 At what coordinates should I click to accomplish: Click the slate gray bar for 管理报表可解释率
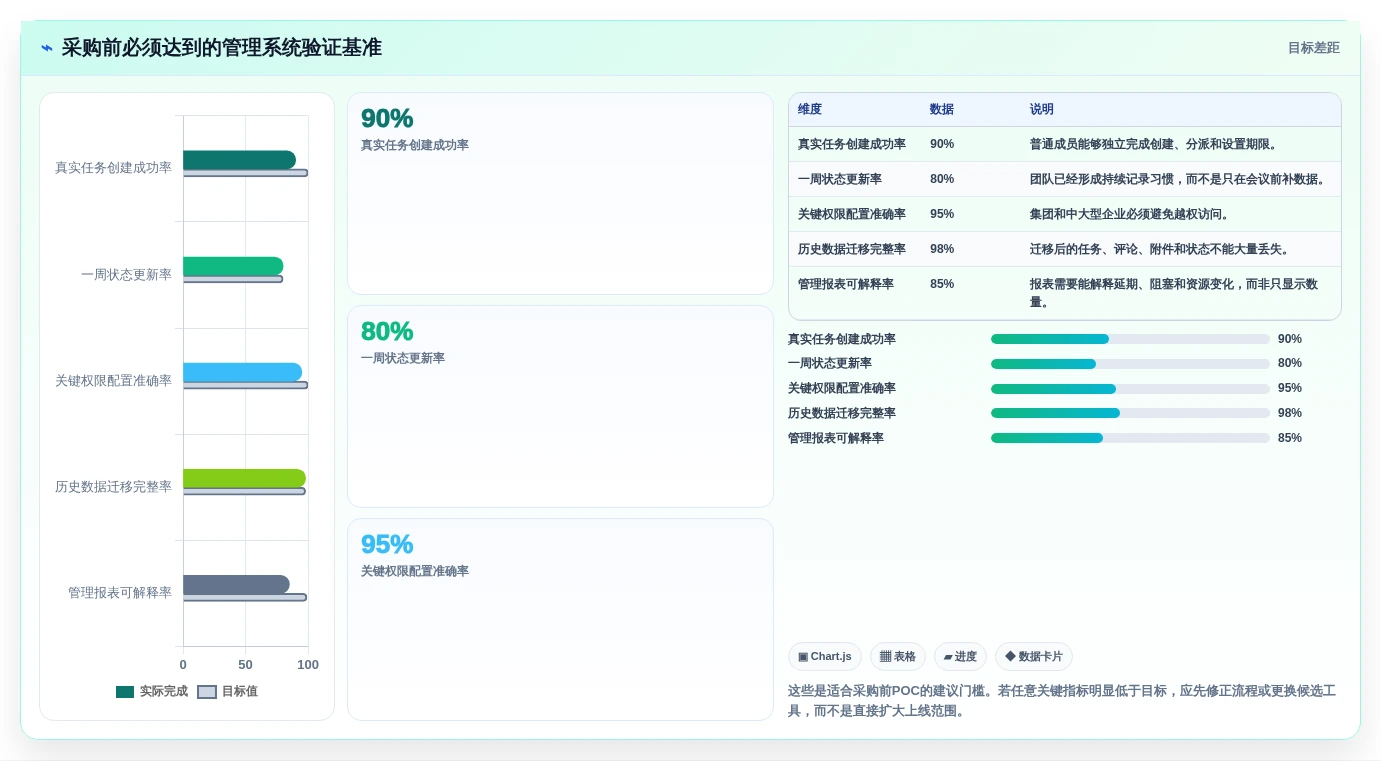tap(236, 584)
